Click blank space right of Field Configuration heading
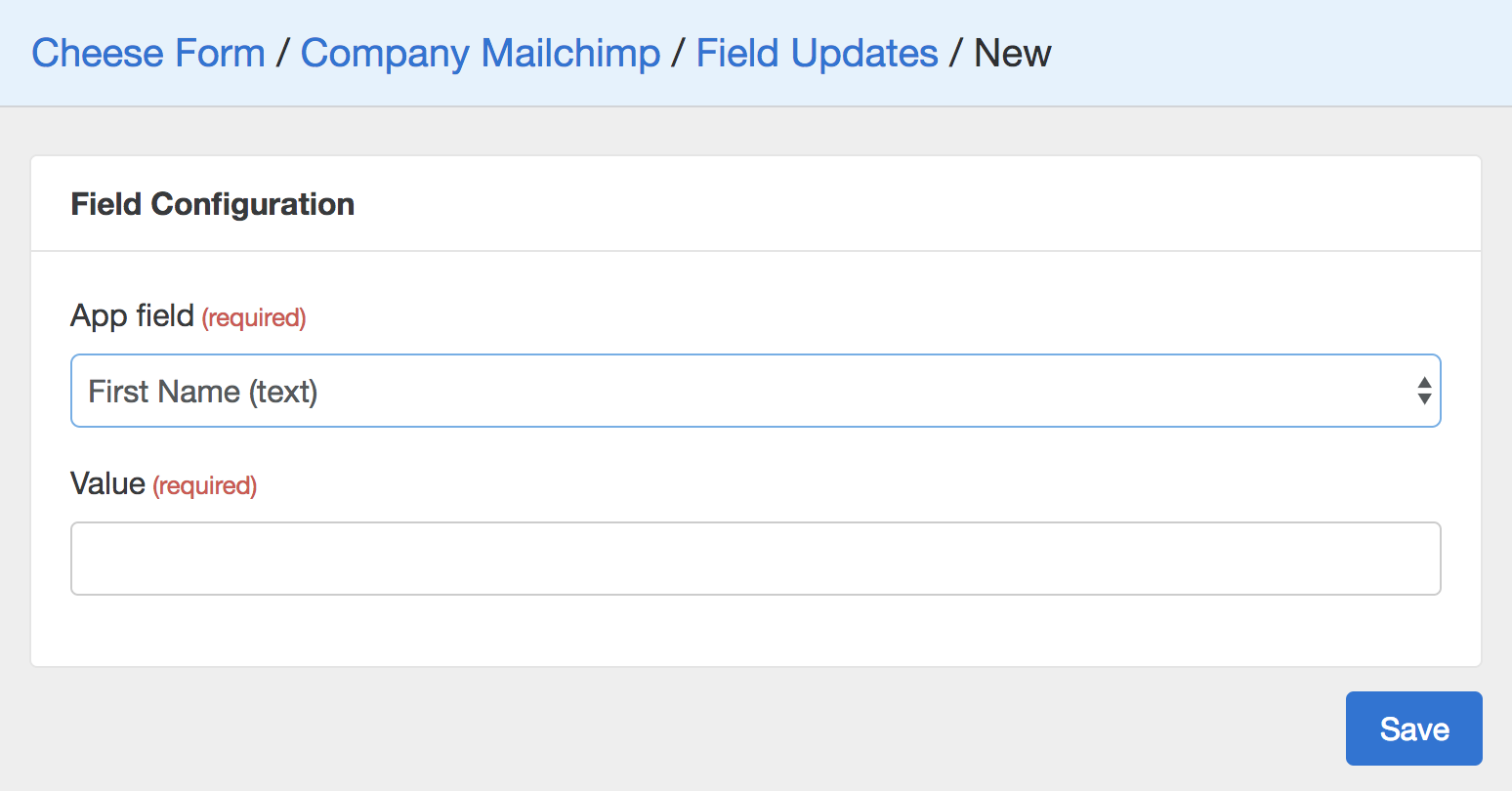 [879, 204]
